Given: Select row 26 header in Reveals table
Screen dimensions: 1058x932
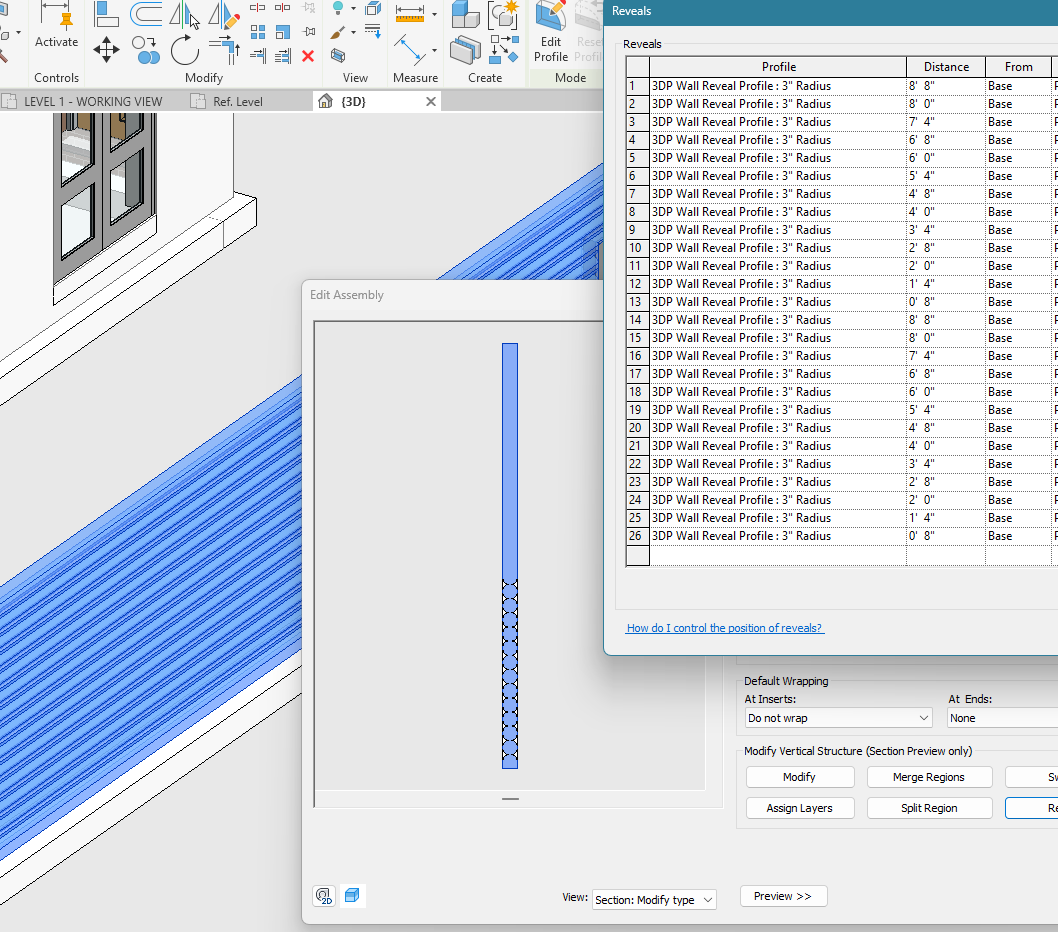Looking at the screenshot, I should (x=637, y=536).
